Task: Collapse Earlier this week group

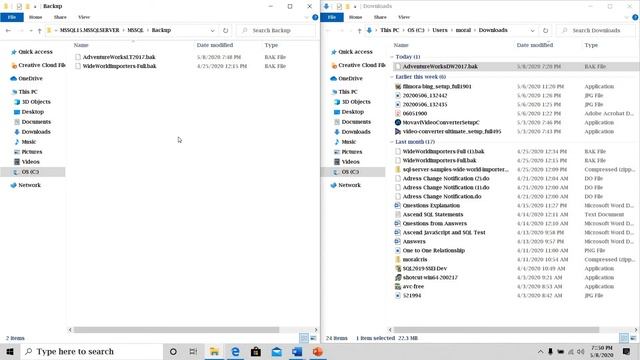Action: (x=392, y=77)
